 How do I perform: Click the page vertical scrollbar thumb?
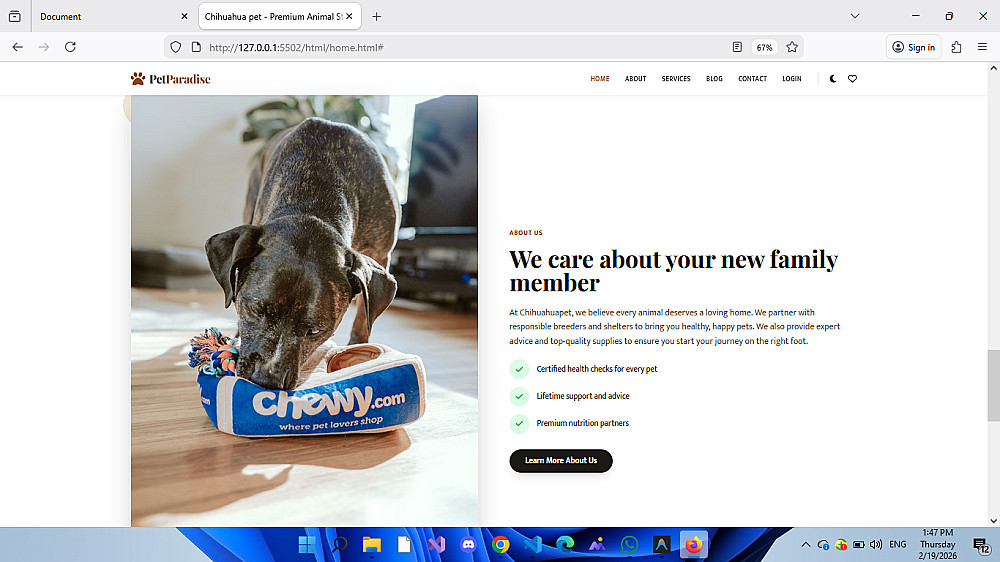993,385
